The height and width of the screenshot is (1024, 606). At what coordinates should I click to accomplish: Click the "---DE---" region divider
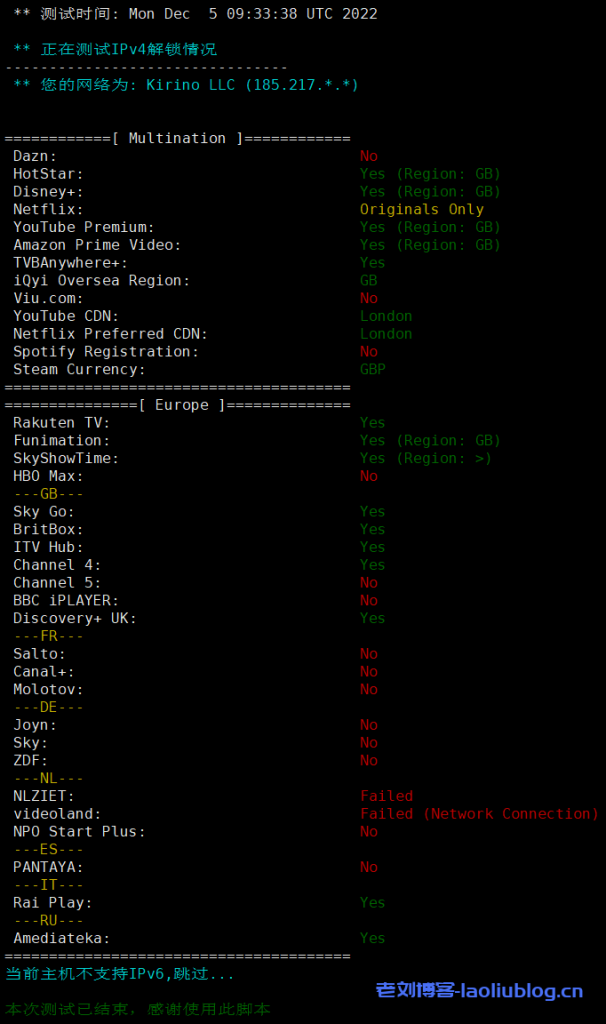pyautogui.click(x=48, y=707)
